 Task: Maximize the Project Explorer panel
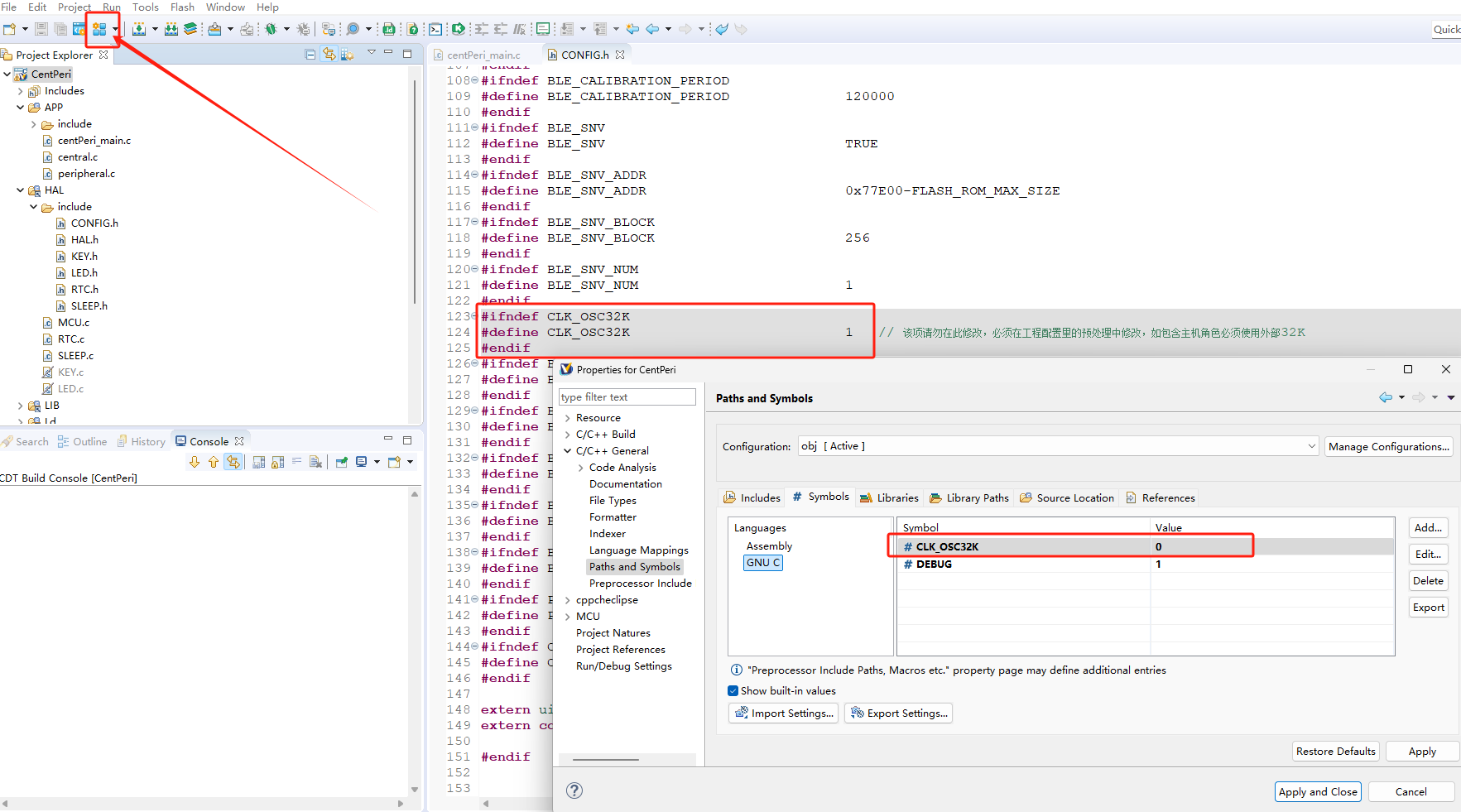pyautogui.click(x=407, y=53)
